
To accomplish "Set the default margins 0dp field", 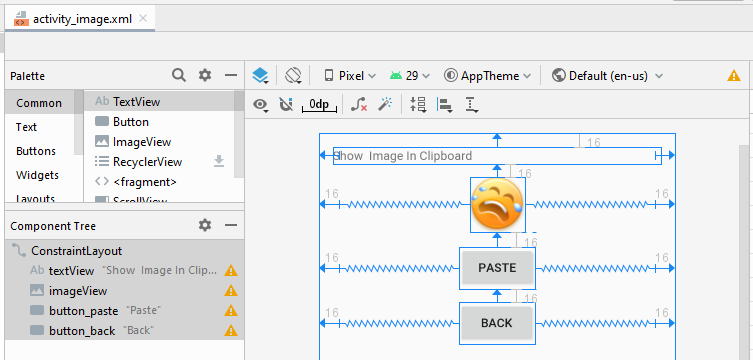I will click(319, 105).
